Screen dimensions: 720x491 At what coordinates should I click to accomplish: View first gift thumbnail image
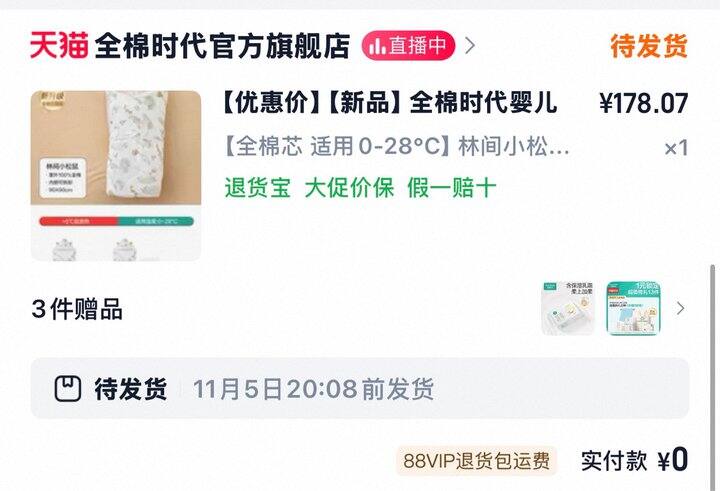(x=568, y=308)
